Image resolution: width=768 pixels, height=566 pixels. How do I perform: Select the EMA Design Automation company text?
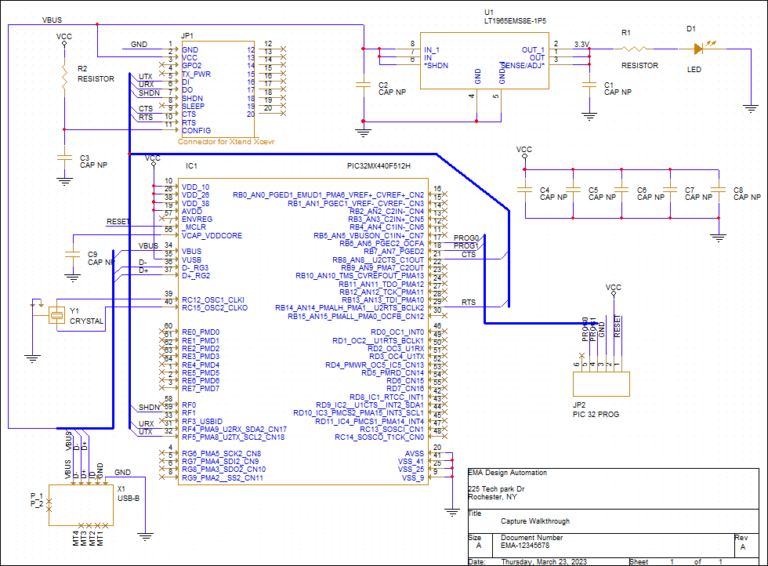click(509, 471)
